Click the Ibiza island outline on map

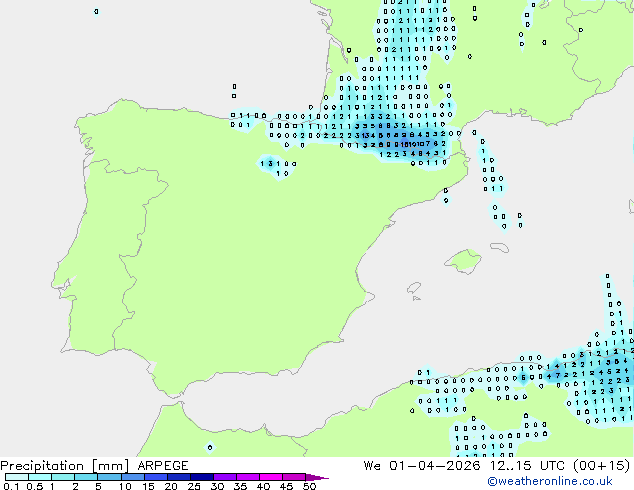(x=414, y=289)
